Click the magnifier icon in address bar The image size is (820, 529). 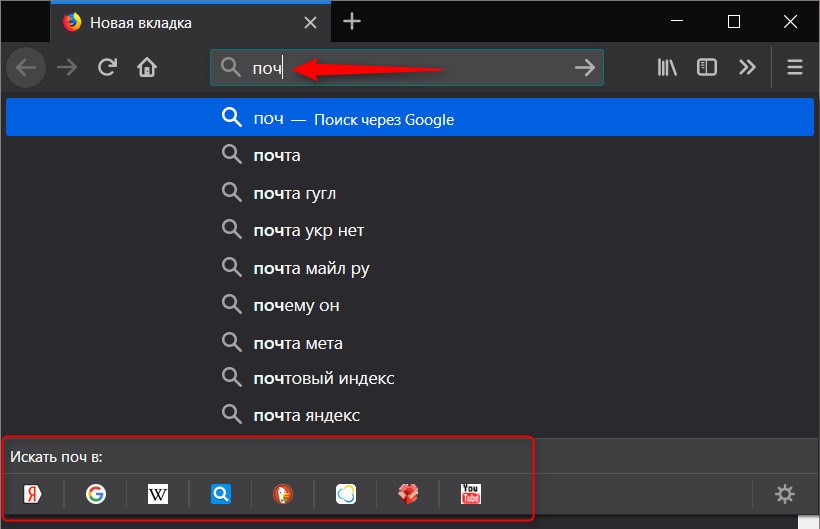tap(231, 67)
